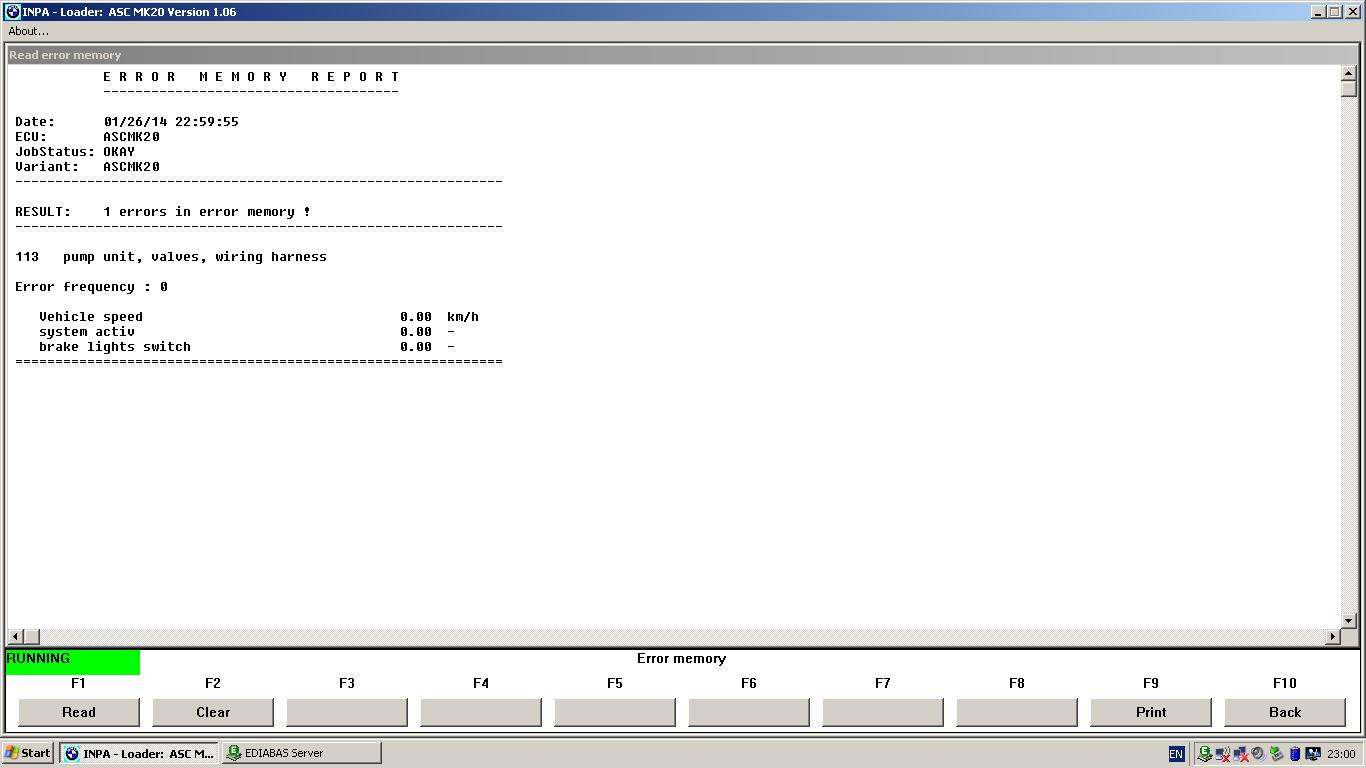Click the display monitor tray icon
The height and width of the screenshot is (768, 1366).
click(x=1313, y=754)
